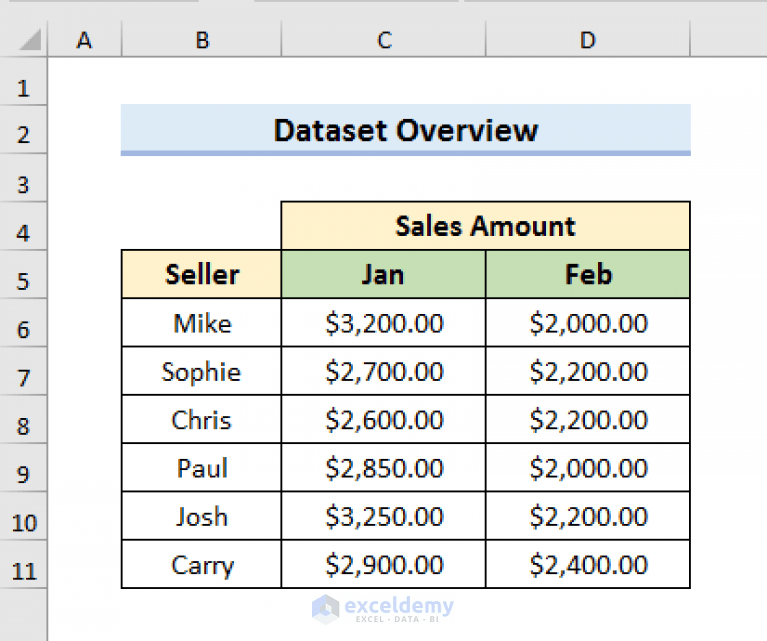The height and width of the screenshot is (641, 767).
Task: Select Paul's Feb value $2,000.00
Action: 587,467
